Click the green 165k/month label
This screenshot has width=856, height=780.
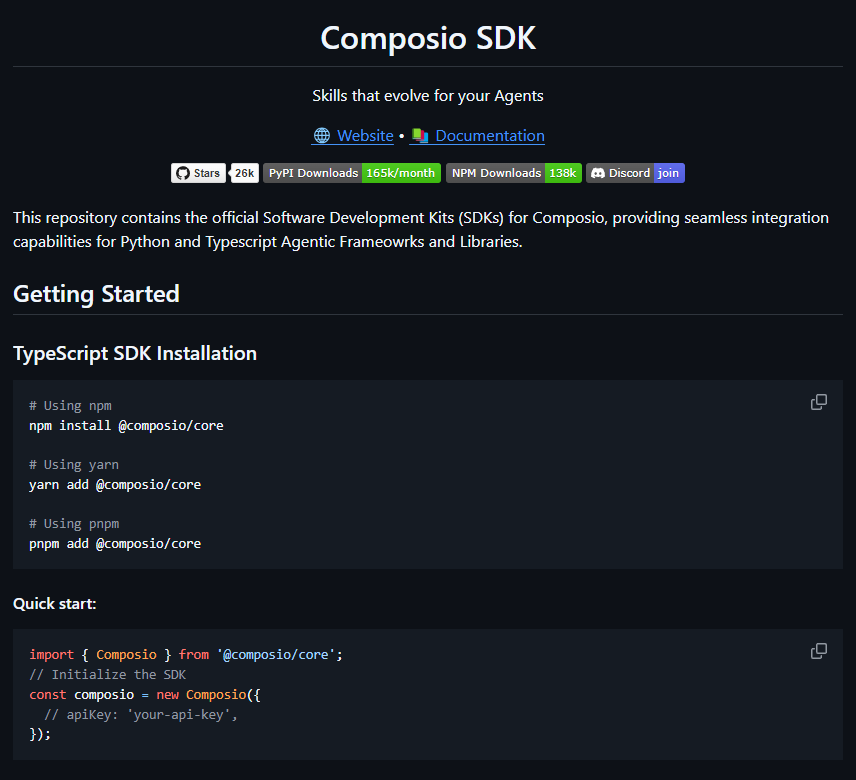[401, 173]
